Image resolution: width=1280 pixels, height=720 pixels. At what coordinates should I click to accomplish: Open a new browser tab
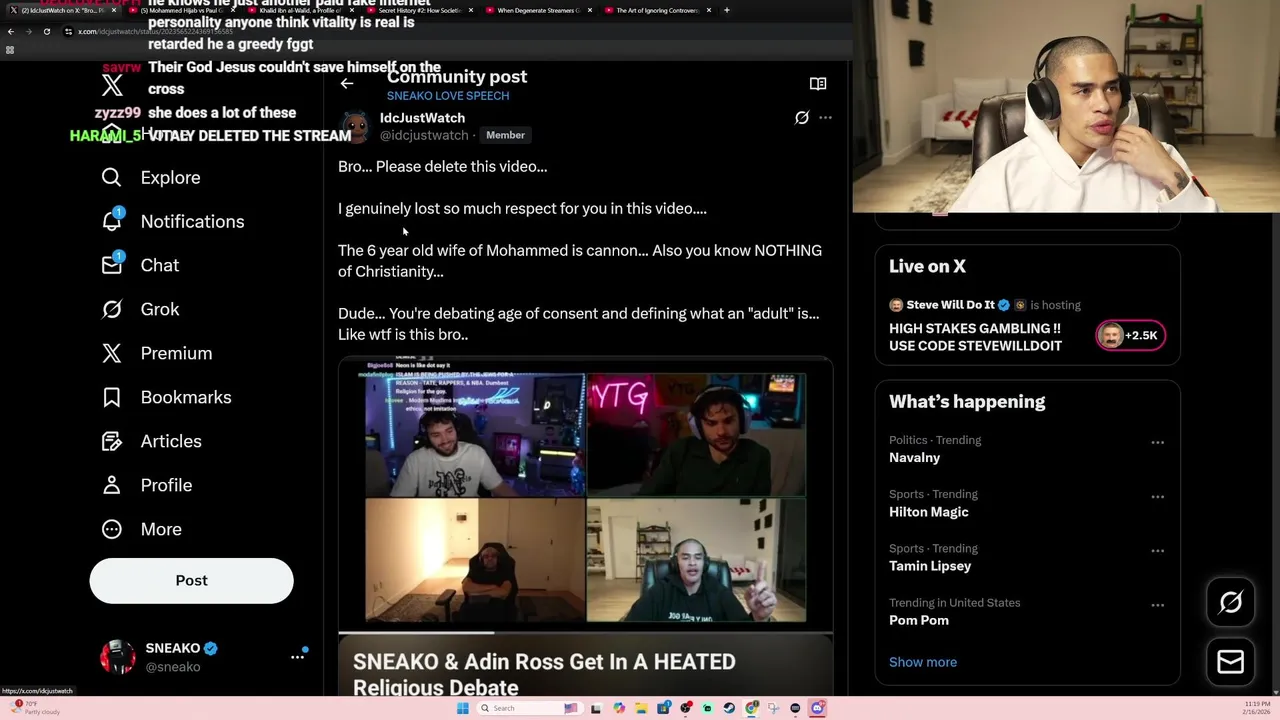pyautogui.click(x=727, y=10)
